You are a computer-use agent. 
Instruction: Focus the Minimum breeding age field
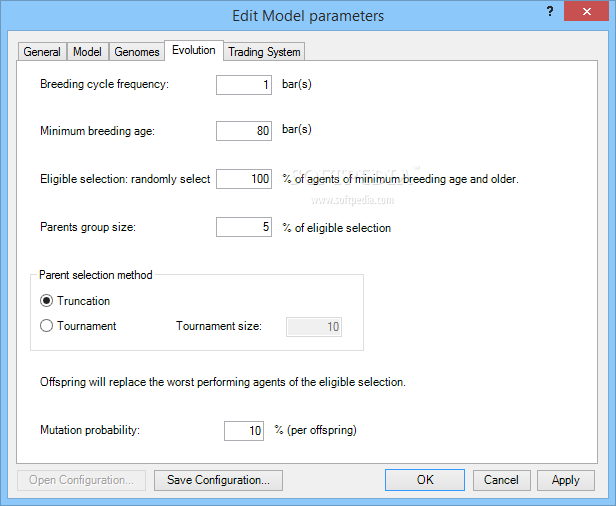[244, 131]
